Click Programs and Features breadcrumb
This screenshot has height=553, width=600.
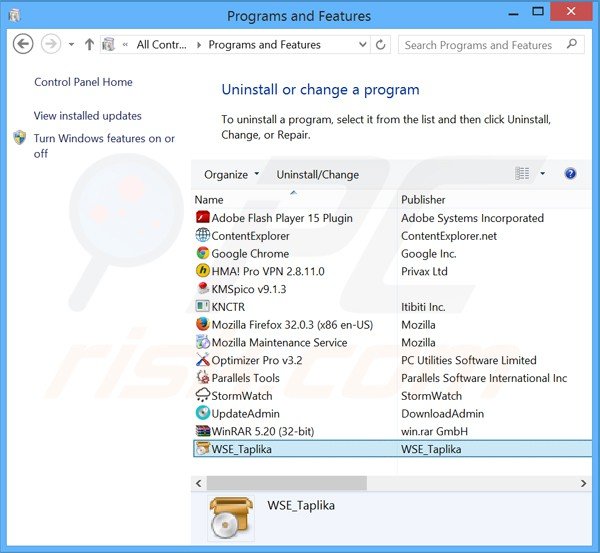point(264,45)
